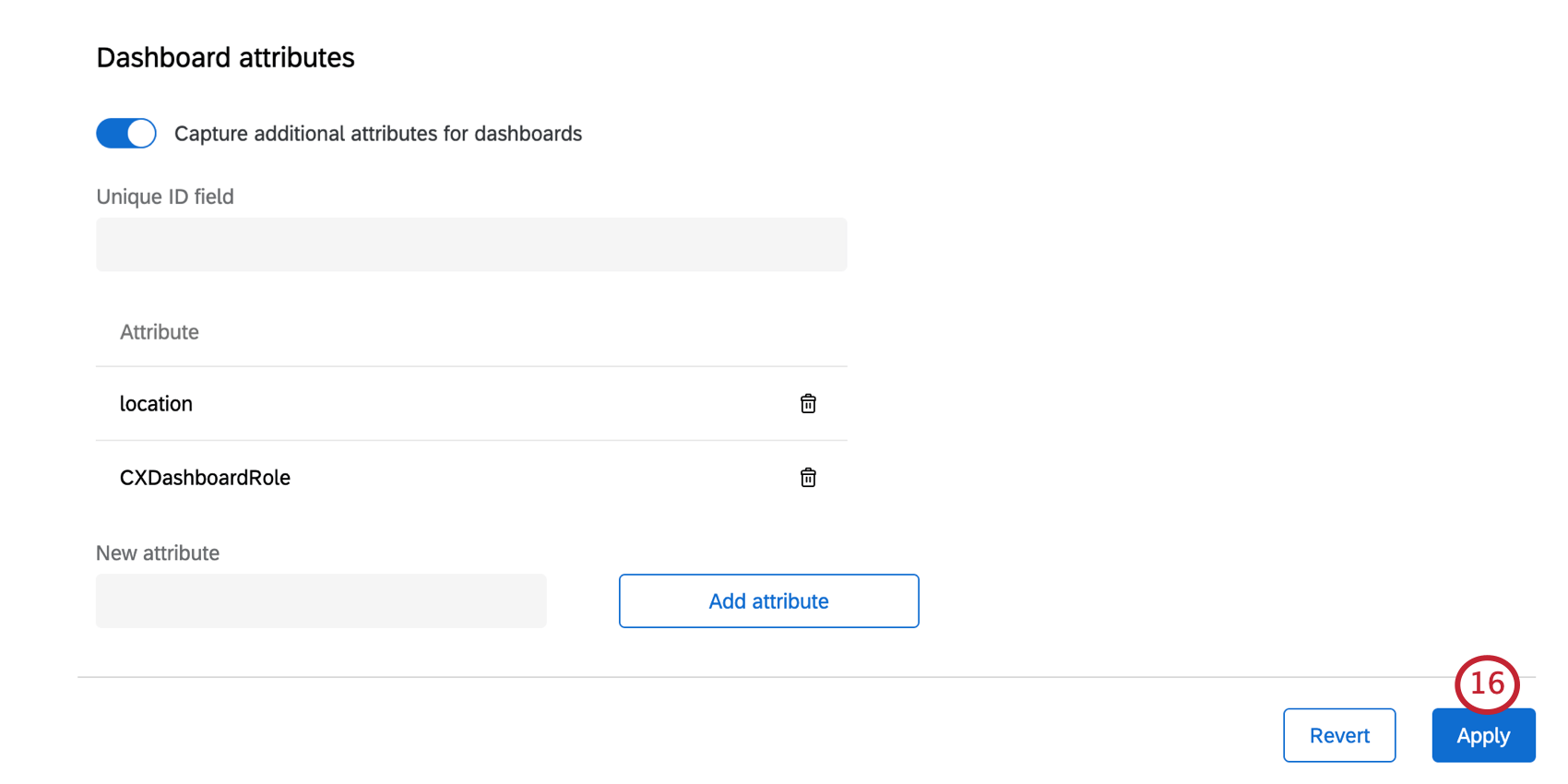Disable capturing additional dashboard attributes toggle

[126, 134]
